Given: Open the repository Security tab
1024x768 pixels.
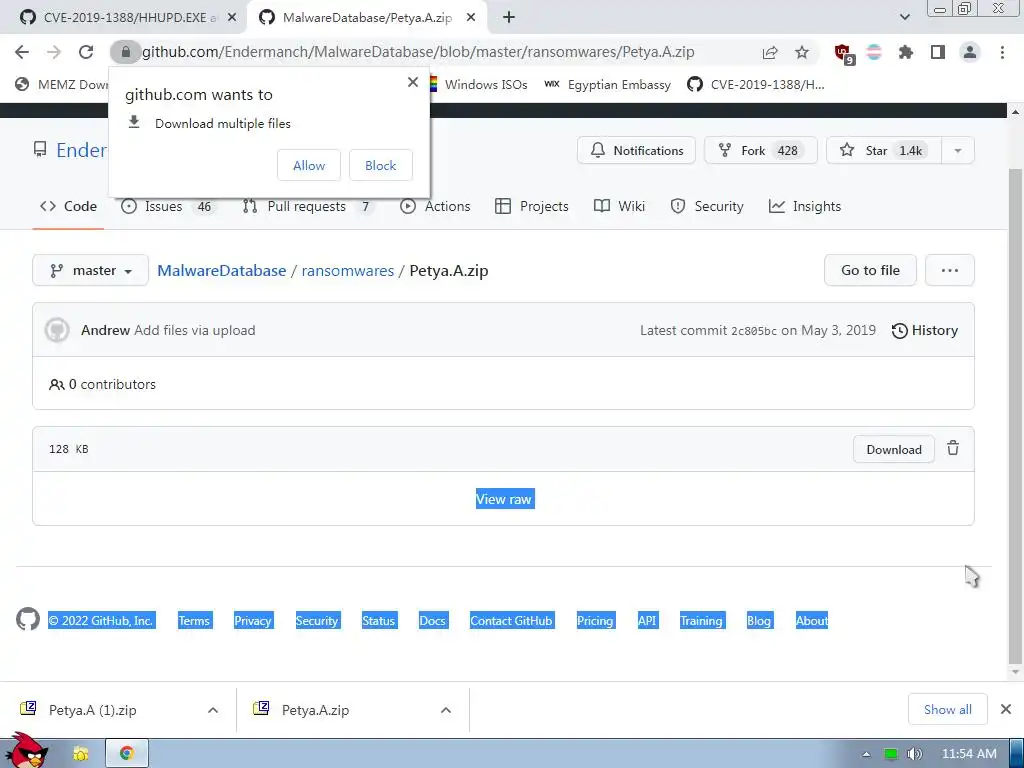Looking at the screenshot, I should 707,206.
